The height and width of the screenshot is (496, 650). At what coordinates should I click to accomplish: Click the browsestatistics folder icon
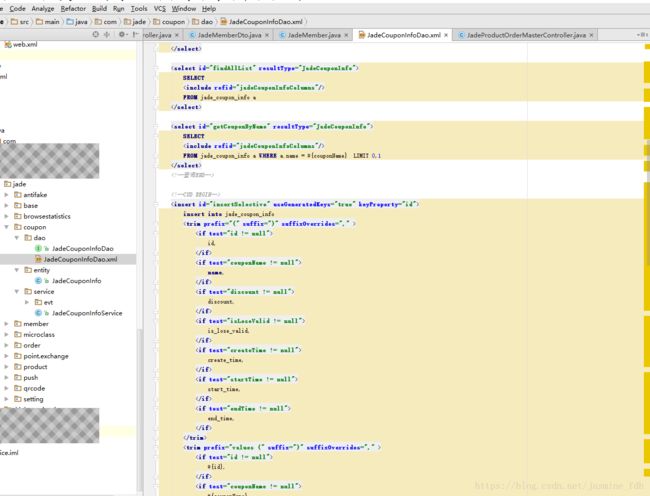click(x=18, y=216)
